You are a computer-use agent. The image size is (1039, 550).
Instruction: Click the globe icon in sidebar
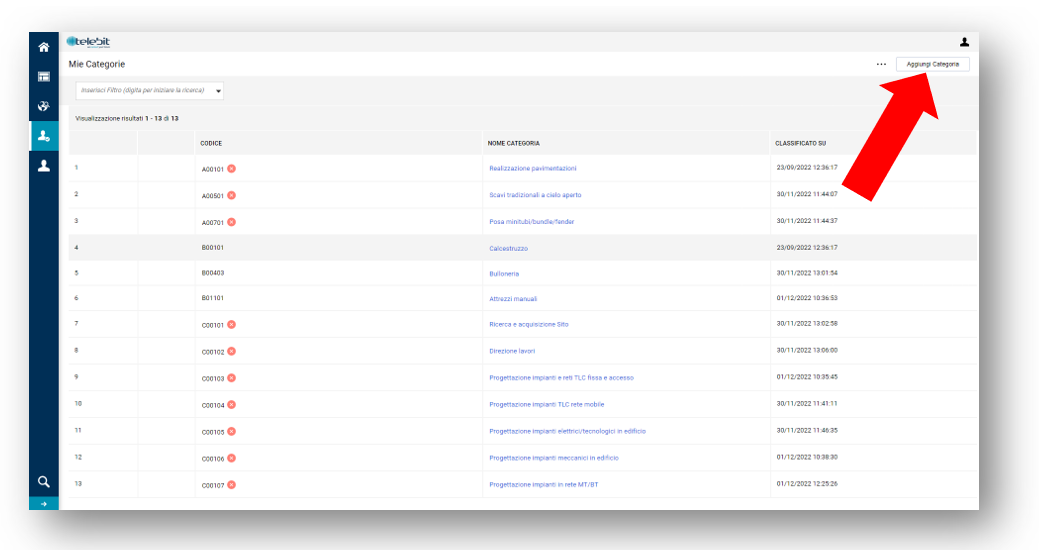click(44, 106)
